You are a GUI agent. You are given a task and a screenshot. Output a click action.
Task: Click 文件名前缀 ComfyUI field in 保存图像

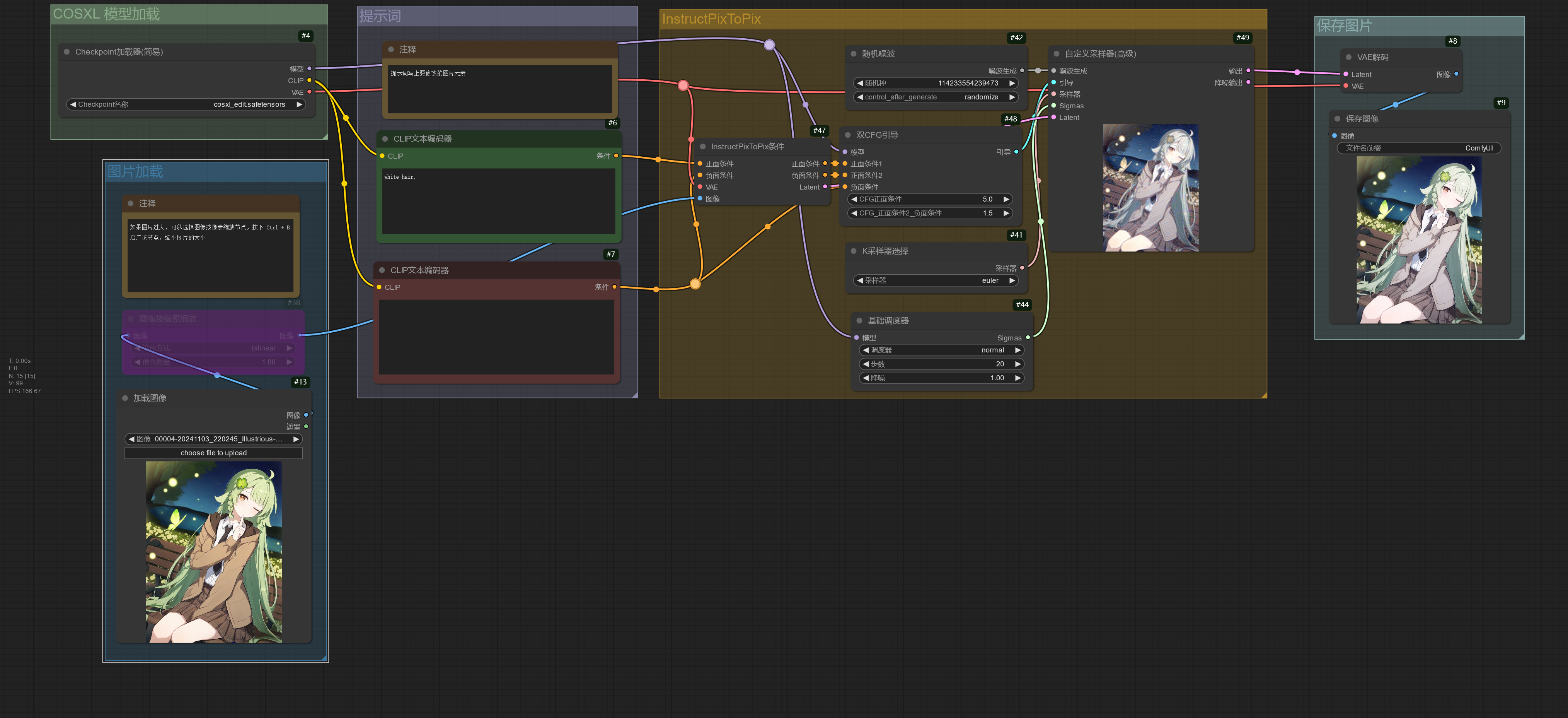tap(1418, 148)
